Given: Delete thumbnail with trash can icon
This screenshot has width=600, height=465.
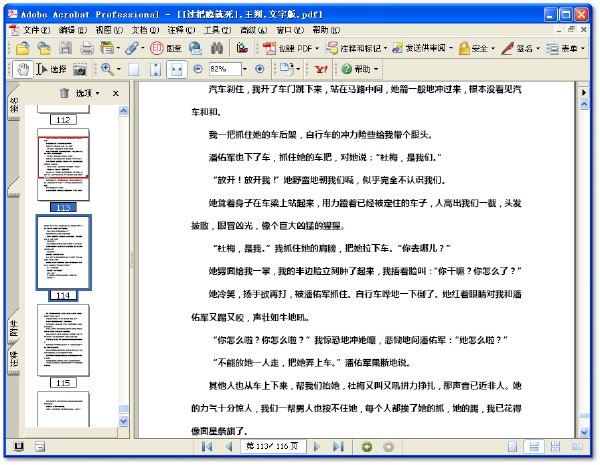Looking at the screenshot, I should [x=64, y=93].
